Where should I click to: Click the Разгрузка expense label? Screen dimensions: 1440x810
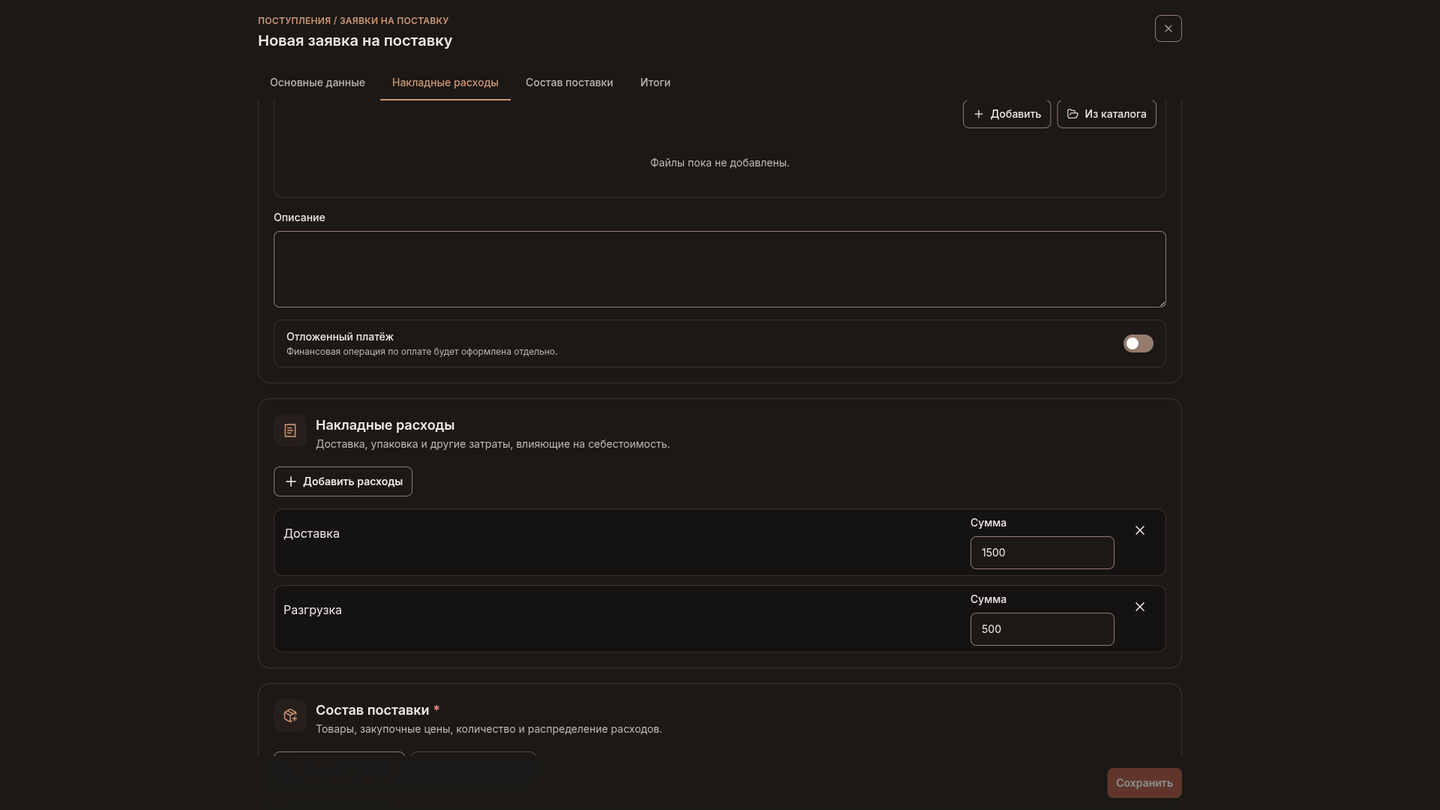pyautogui.click(x=312, y=610)
